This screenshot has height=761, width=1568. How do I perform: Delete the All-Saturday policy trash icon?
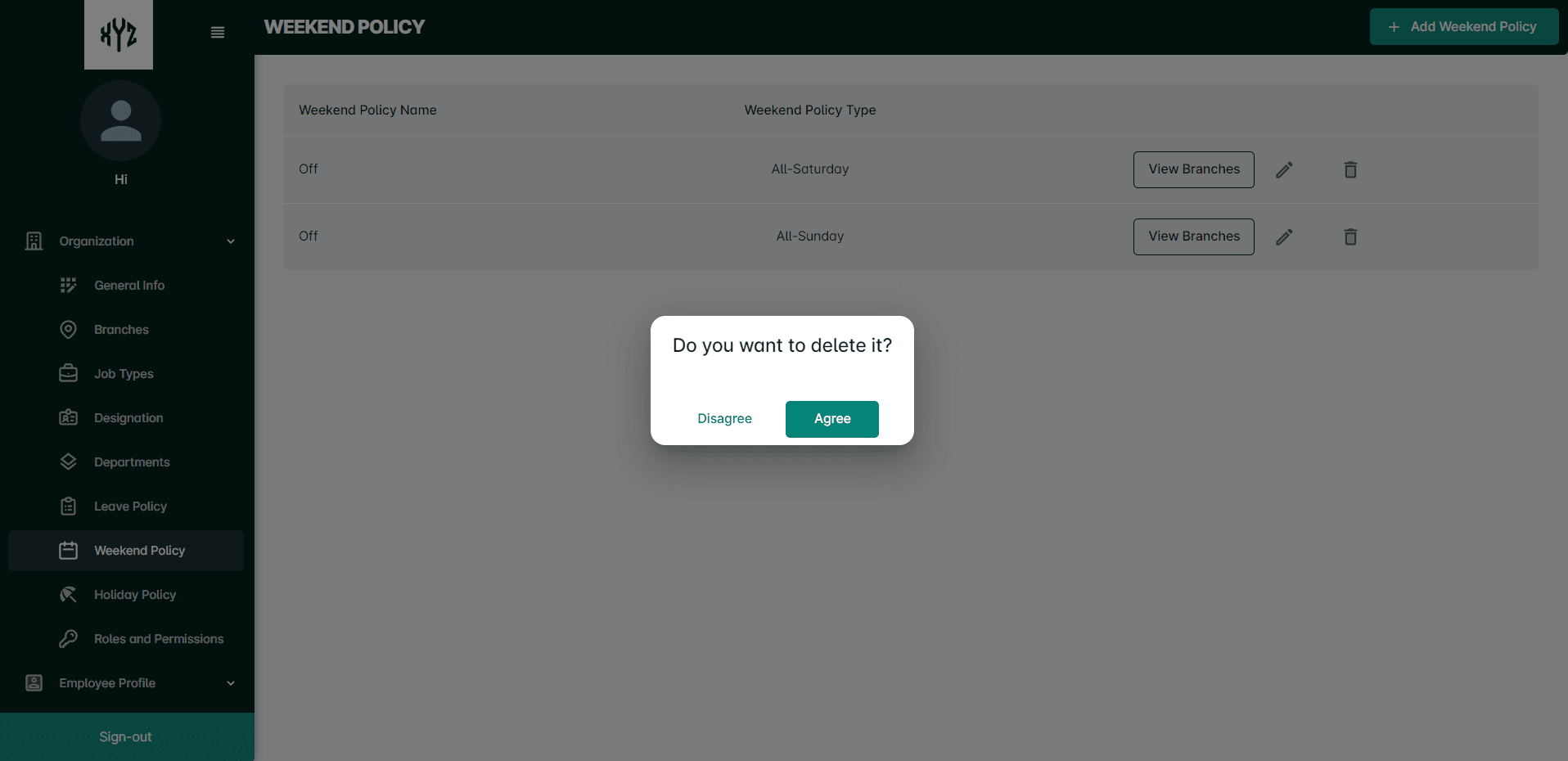[1350, 169]
